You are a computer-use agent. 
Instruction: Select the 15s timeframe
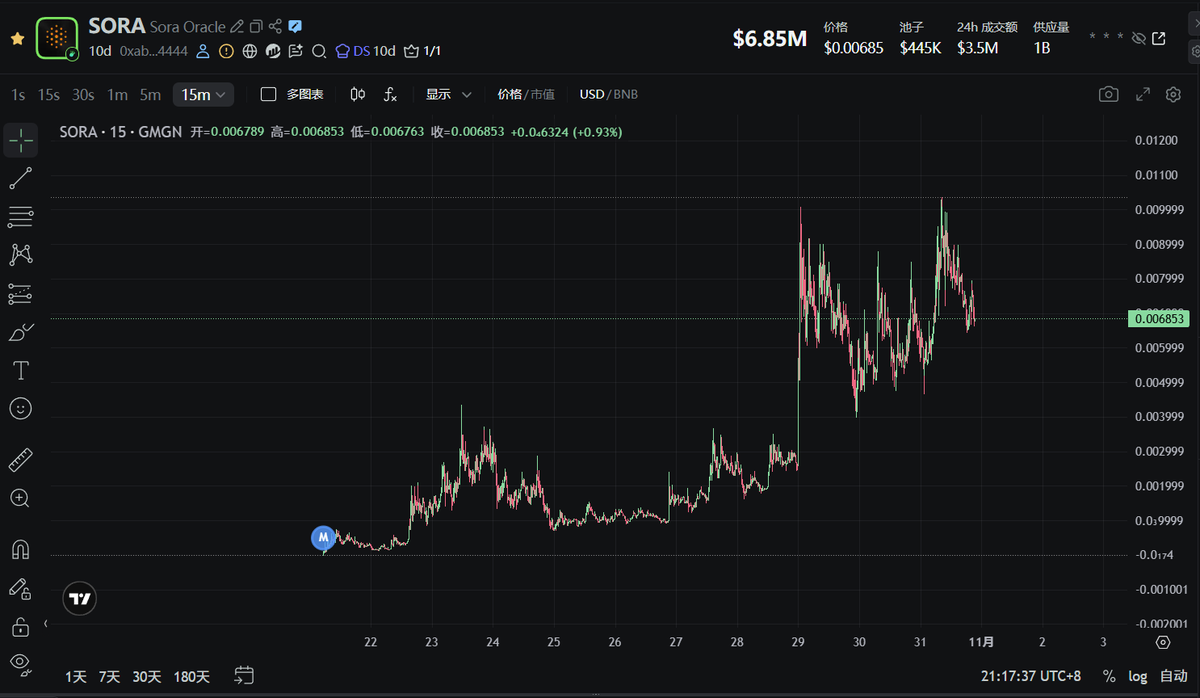(48, 95)
